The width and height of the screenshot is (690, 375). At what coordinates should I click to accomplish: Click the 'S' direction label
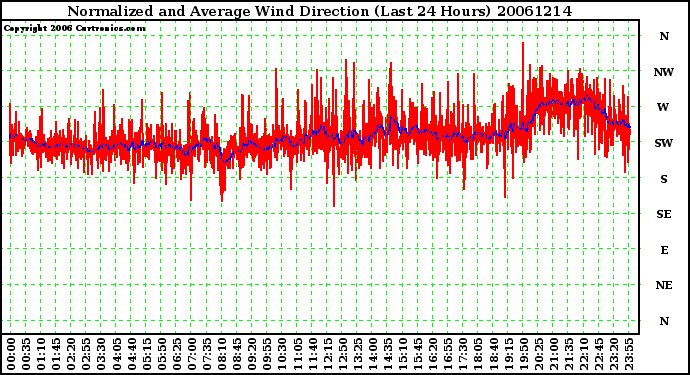pos(664,179)
